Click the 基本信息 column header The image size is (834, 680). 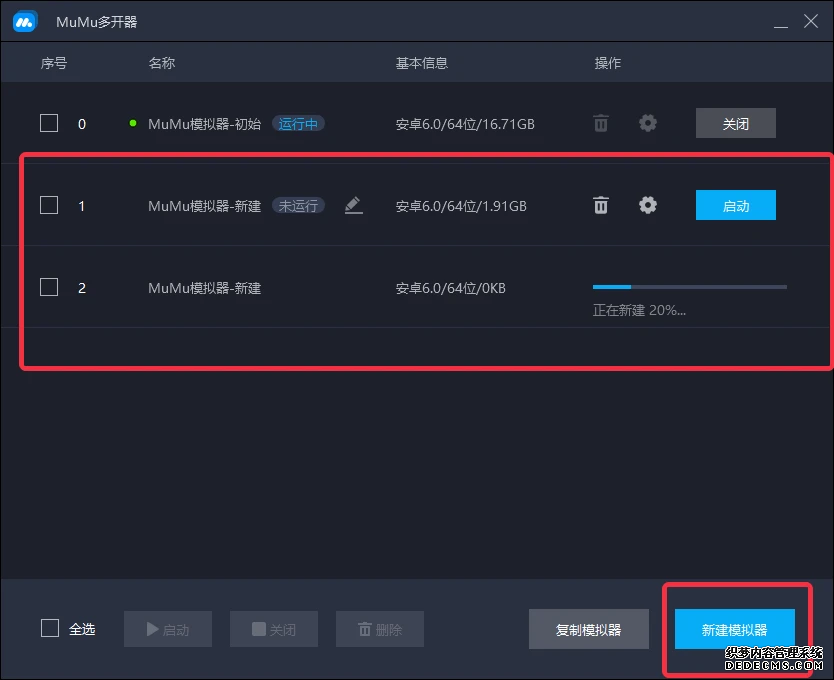click(422, 63)
